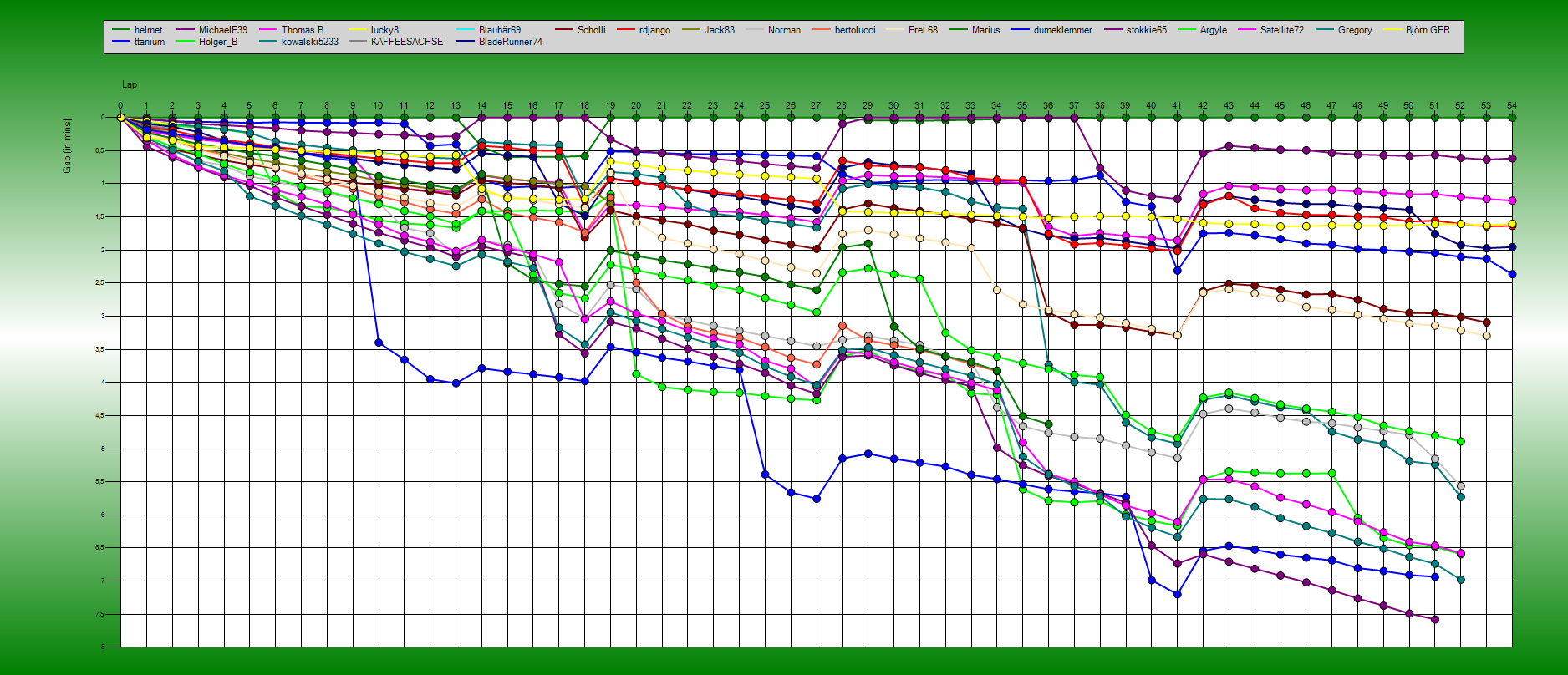Click the stokkie65 legend entry
1568x675 pixels.
point(1146,30)
